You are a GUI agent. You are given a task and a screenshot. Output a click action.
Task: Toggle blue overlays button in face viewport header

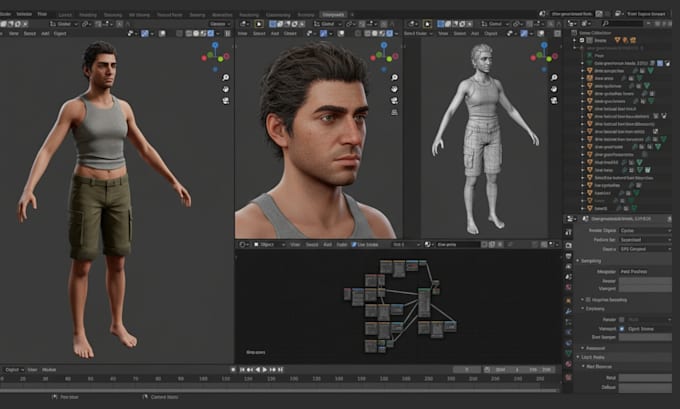point(324,33)
